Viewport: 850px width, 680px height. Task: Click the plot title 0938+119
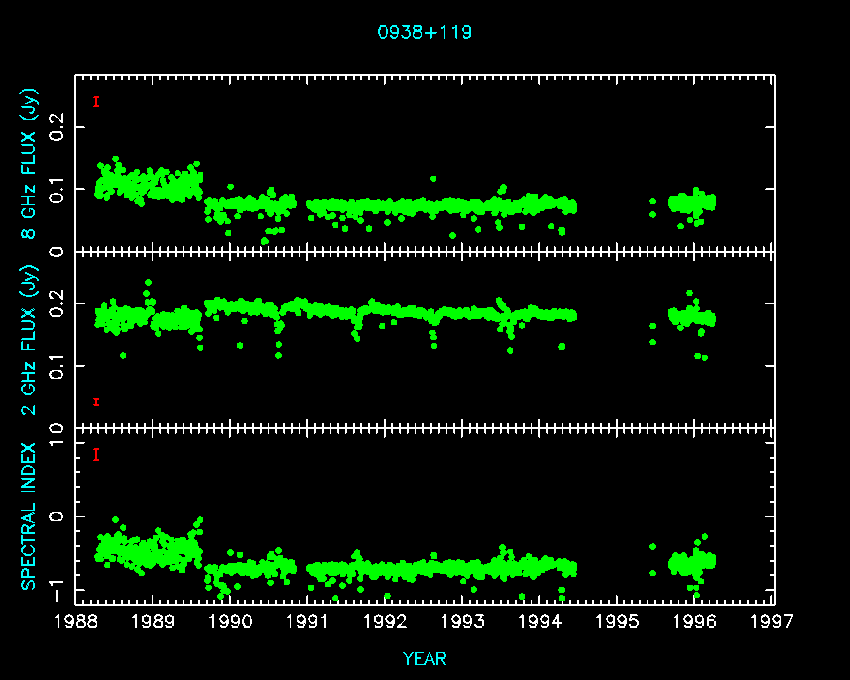pyautogui.click(x=424, y=32)
